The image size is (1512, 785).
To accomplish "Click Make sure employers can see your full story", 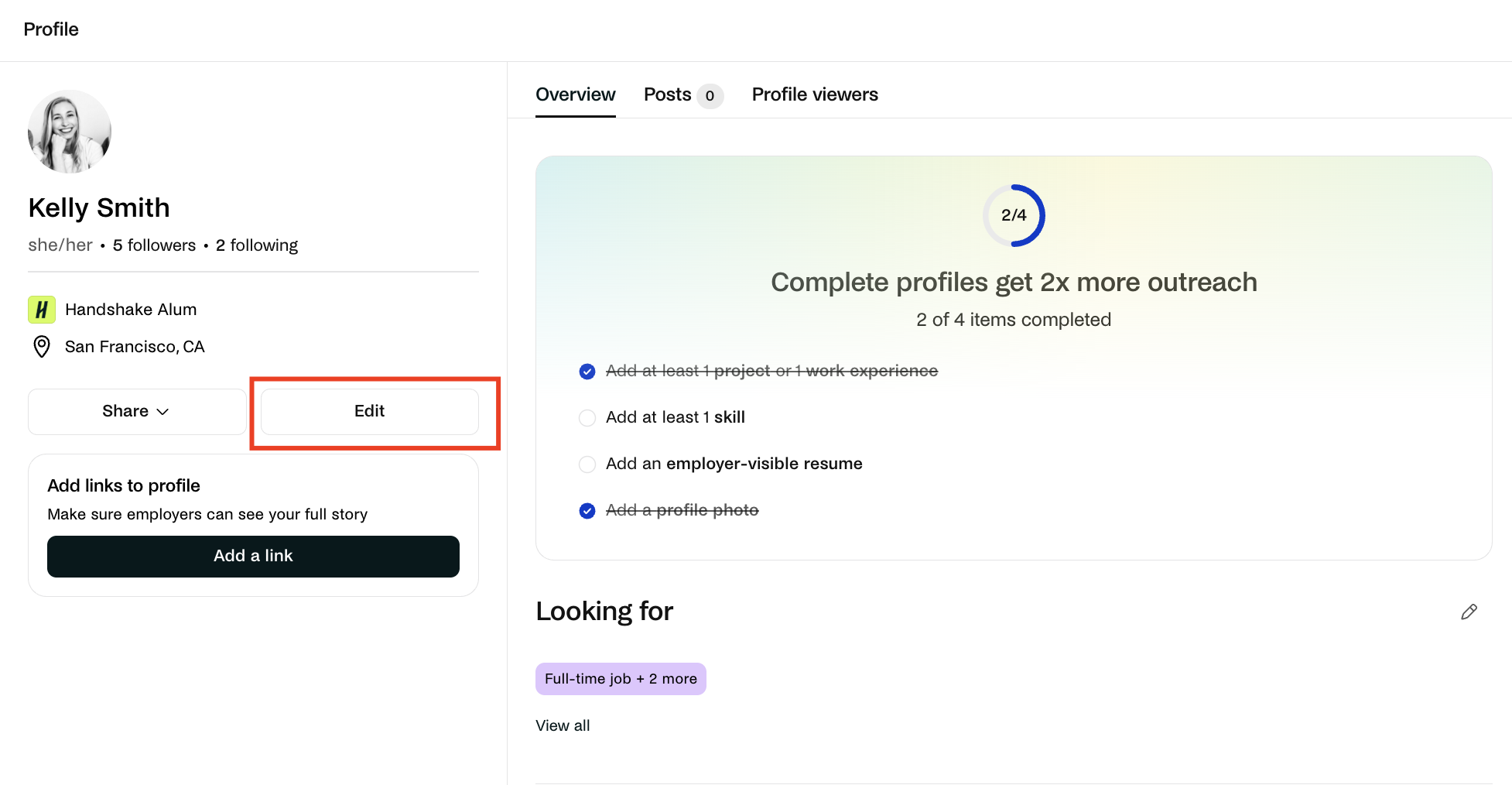I will [x=207, y=515].
